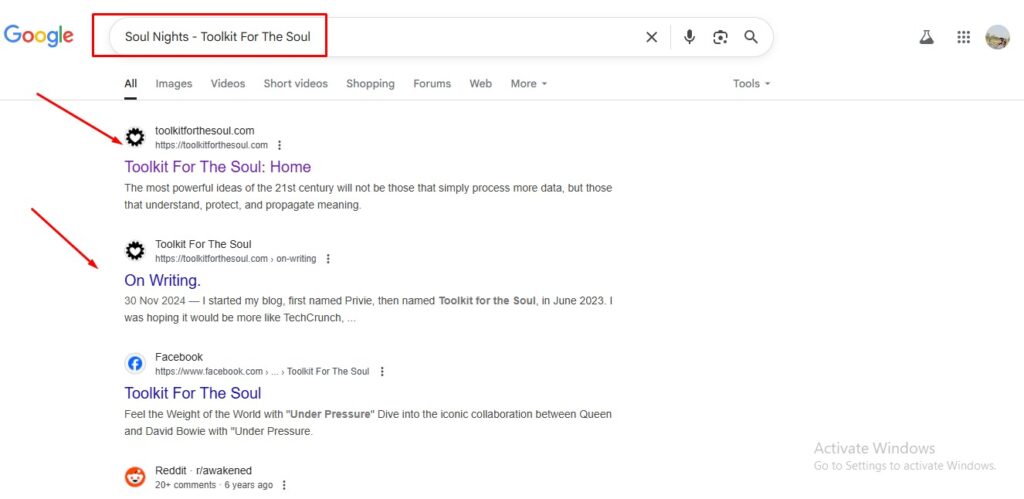Image resolution: width=1024 pixels, height=499 pixels.
Task: Open the Google account profile avatar
Action: [997, 37]
